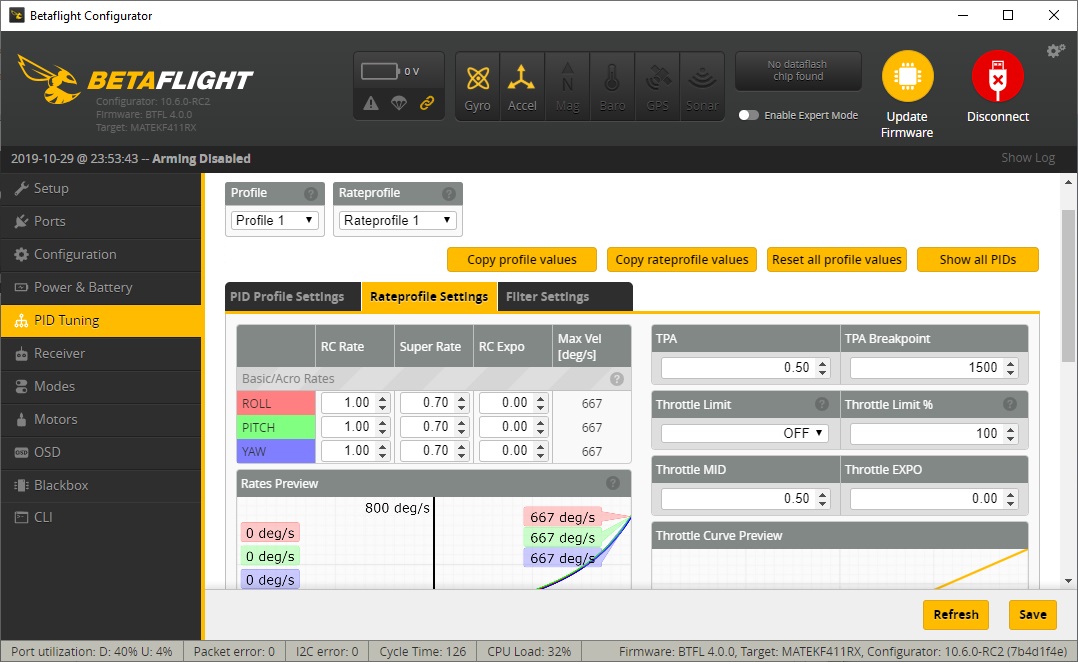Image resolution: width=1078 pixels, height=662 pixels.
Task: Open help for Throttle Limit %
Action: coord(1010,404)
